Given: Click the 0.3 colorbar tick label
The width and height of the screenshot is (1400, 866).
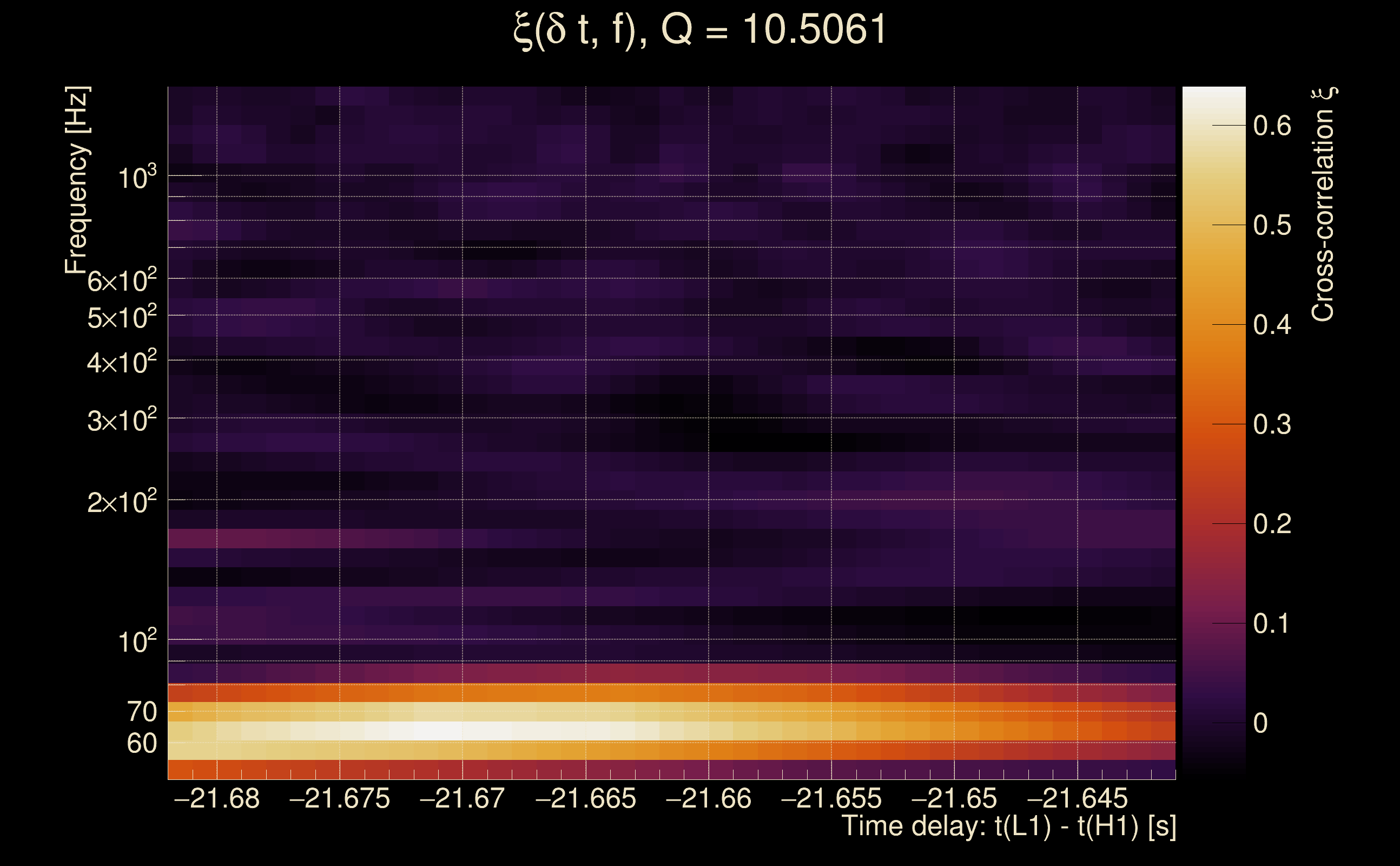Looking at the screenshot, I should tap(1272, 424).
